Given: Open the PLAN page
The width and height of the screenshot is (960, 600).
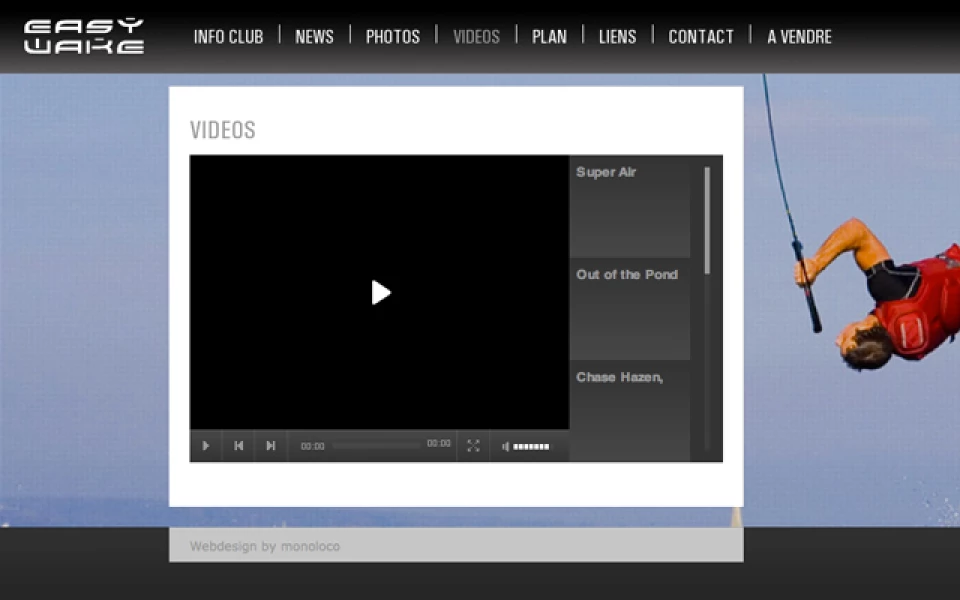Looking at the screenshot, I should (549, 37).
